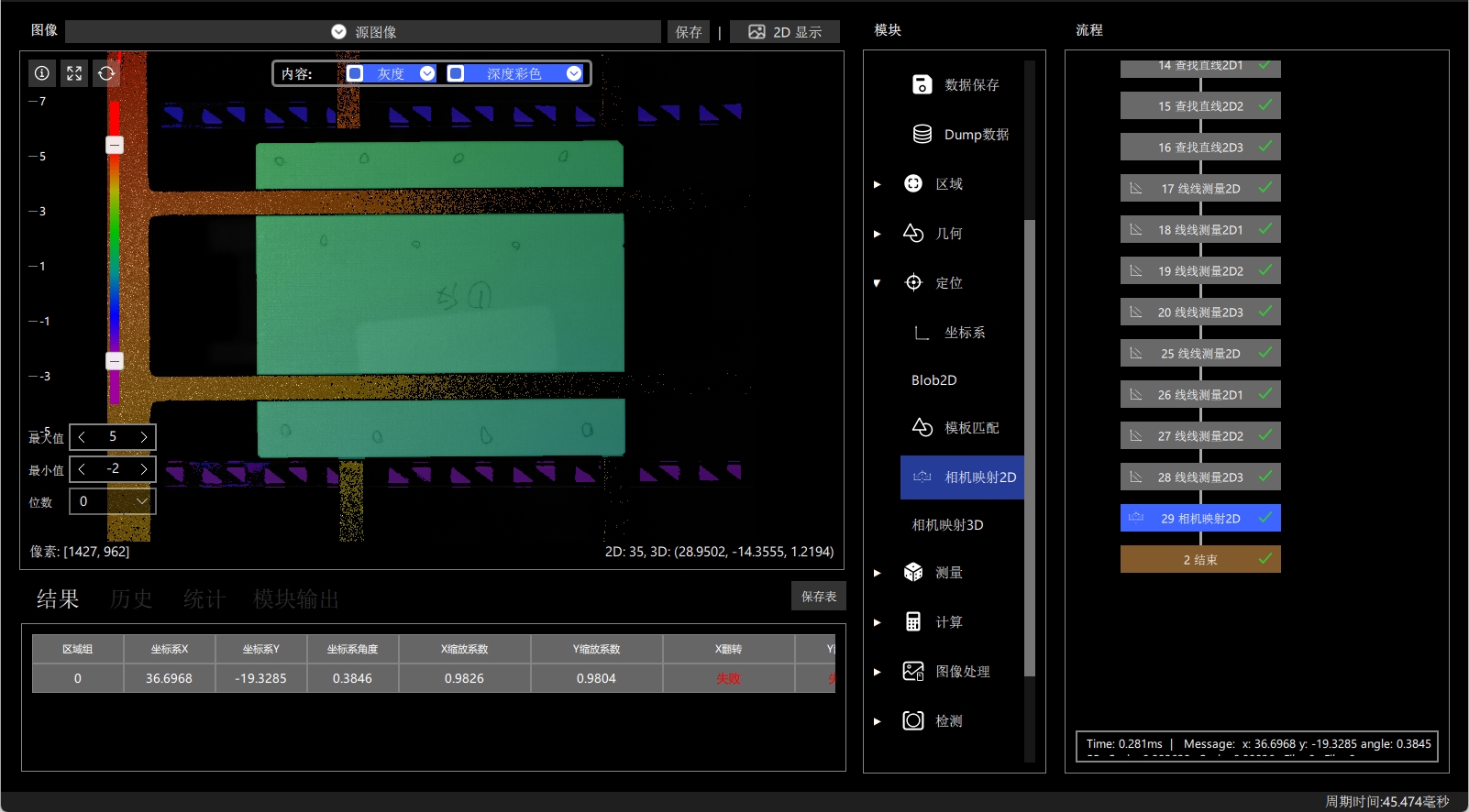The image size is (1469, 812).
Task: Click the upper color scale slider handle
Action: [x=115, y=145]
